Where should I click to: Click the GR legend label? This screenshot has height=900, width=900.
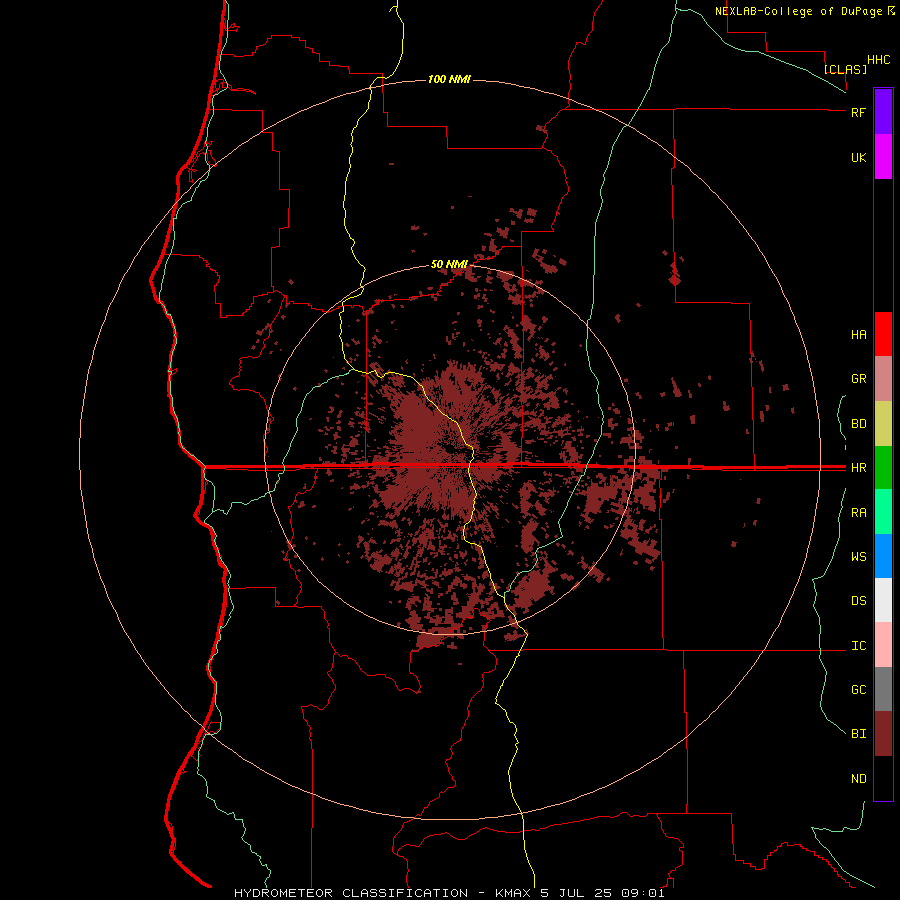(859, 379)
